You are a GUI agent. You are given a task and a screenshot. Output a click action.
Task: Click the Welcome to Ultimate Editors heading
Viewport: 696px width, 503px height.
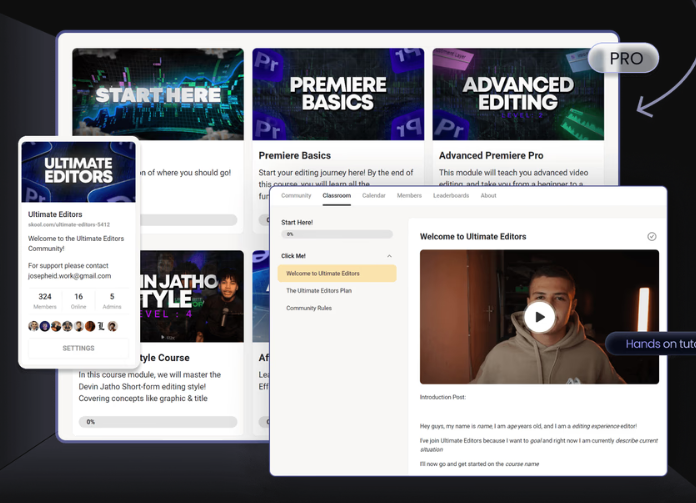[473, 237]
